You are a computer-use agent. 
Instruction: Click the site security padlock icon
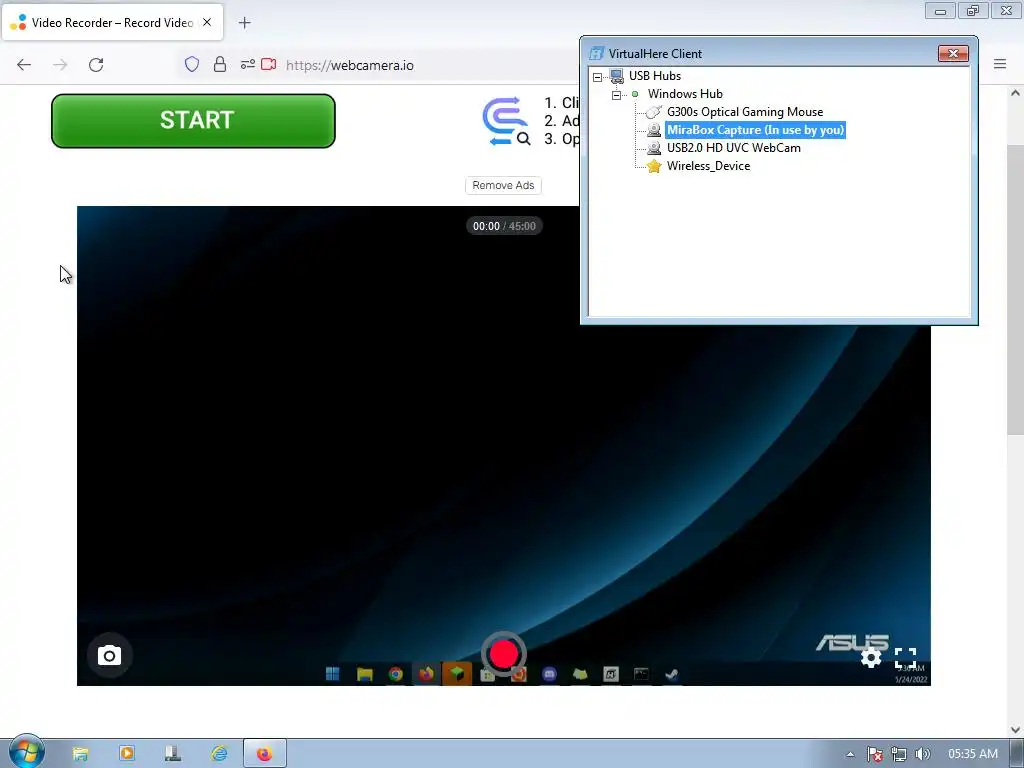click(220, 65)
